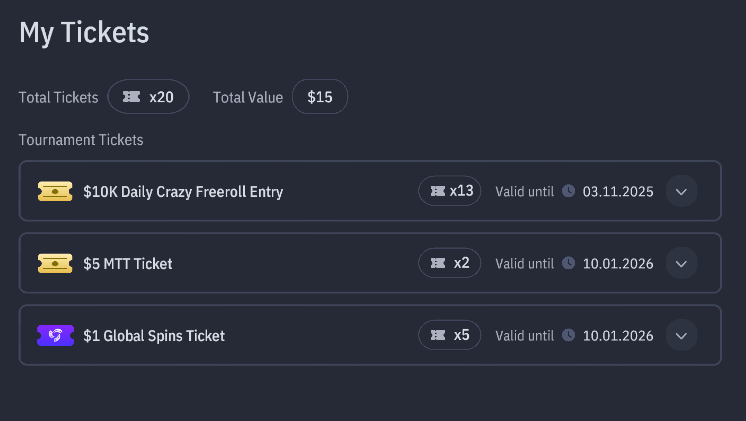746x421 pixels.
Task: Click the My Tickets page heading
Action: (x=84, y=32)
